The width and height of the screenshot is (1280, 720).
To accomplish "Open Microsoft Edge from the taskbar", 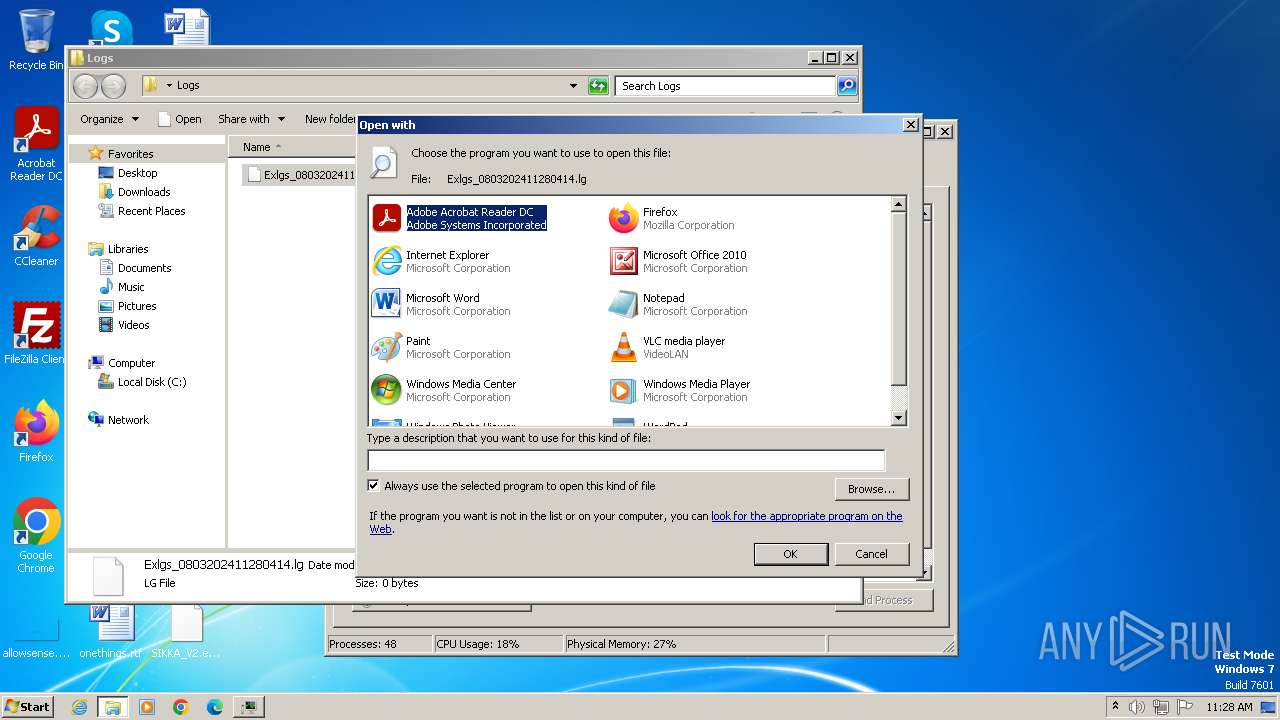I will 215,707.
